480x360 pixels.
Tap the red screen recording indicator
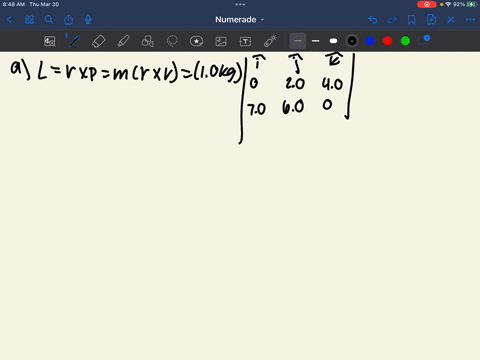click(426, 4)
